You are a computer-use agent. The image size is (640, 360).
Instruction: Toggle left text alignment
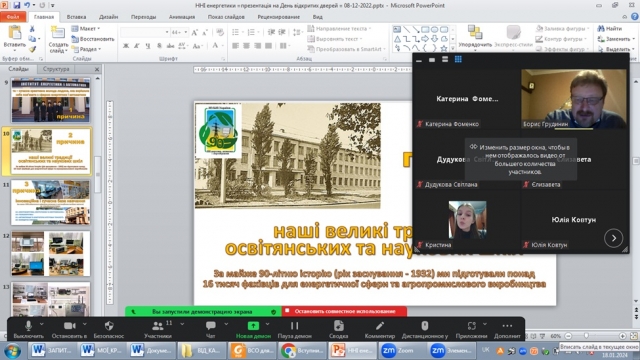(x=236, y=46)
